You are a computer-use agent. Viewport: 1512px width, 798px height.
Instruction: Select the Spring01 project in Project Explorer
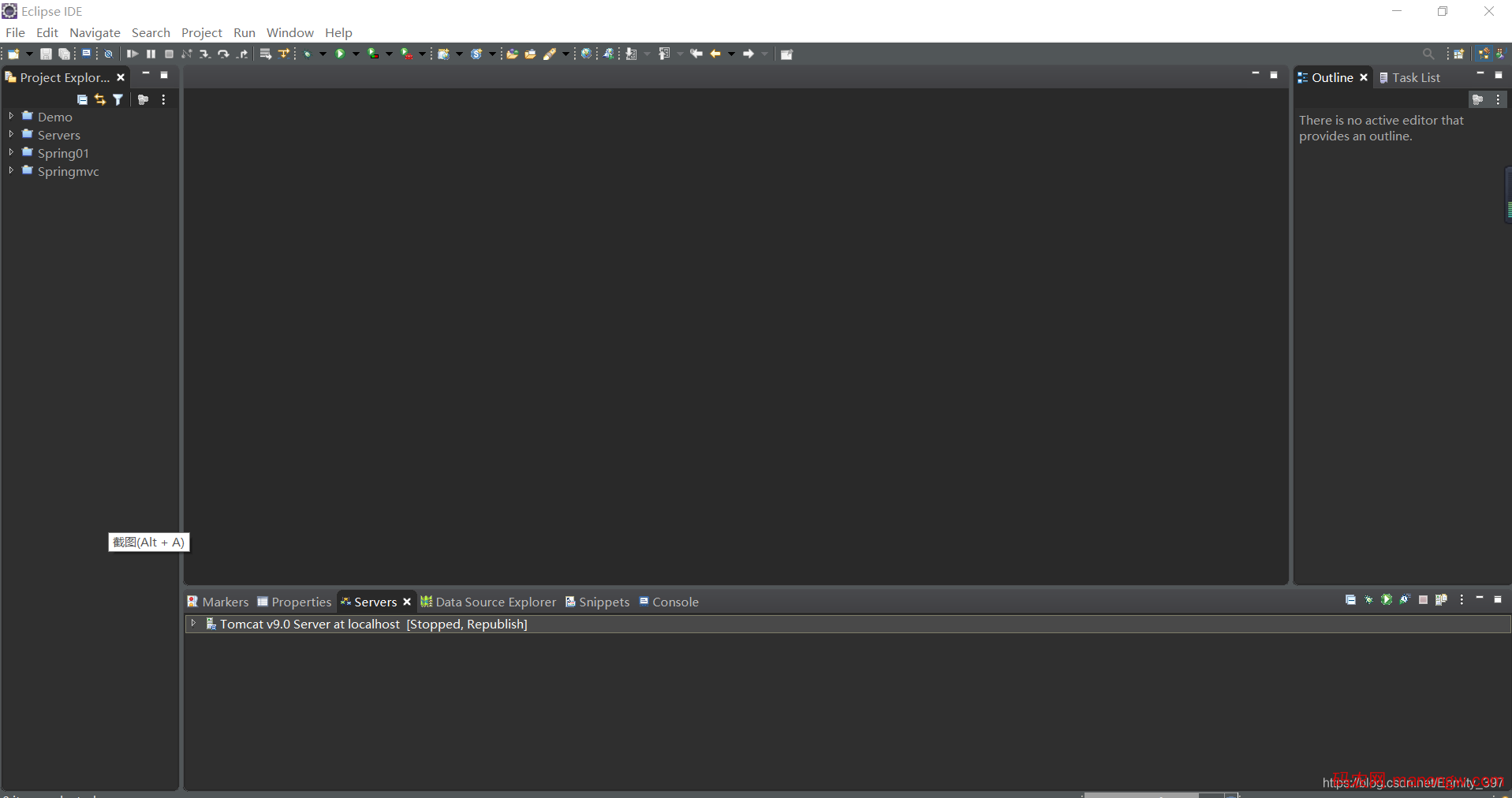point(63,153)
